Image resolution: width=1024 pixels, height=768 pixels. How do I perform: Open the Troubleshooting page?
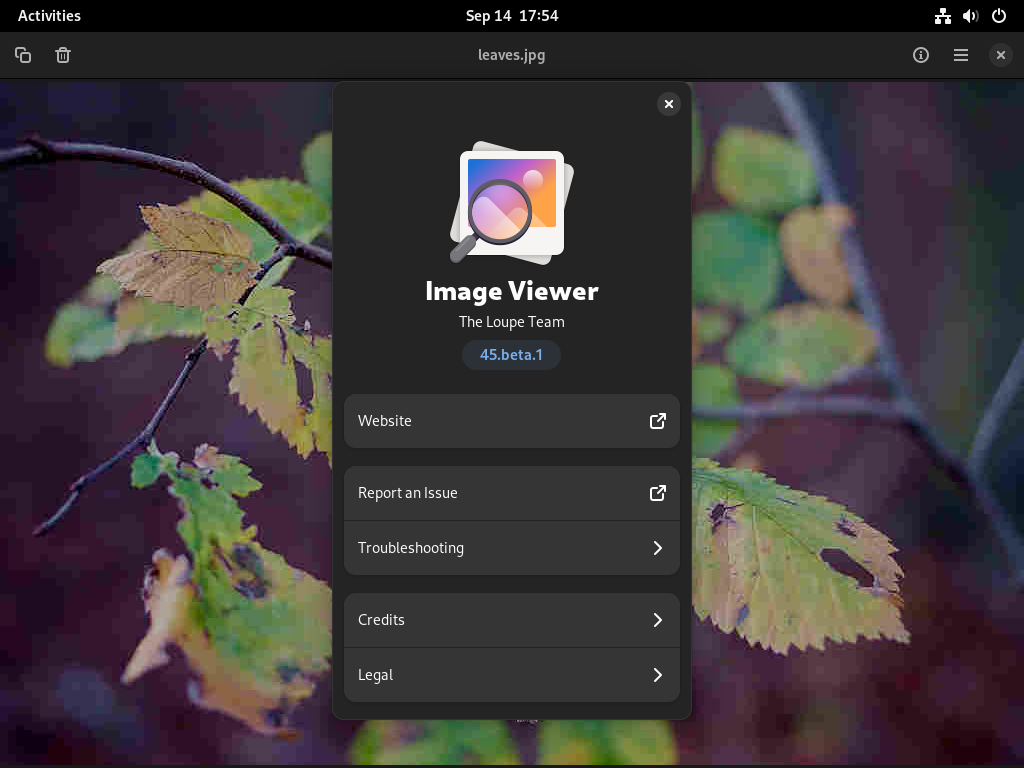coord(512,548)
